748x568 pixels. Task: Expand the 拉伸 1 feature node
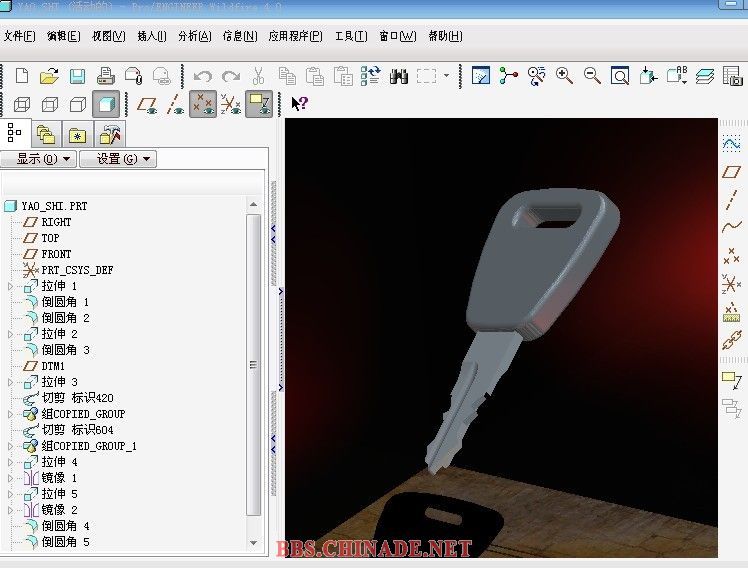[x=11, y=286]
